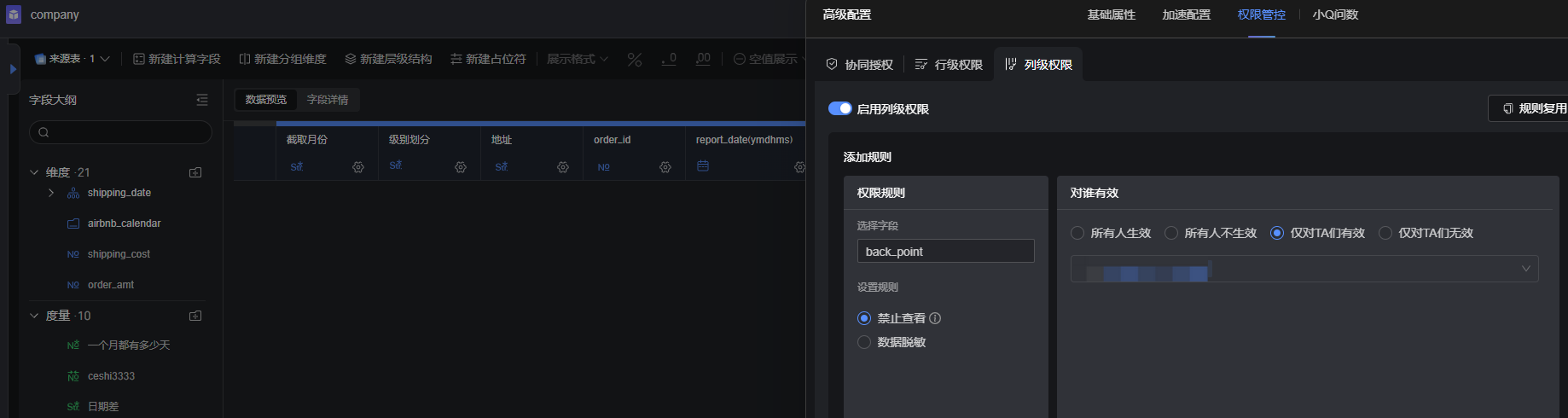
Task: Select the 数据脱敏 radio option
Action: [864, 342]
